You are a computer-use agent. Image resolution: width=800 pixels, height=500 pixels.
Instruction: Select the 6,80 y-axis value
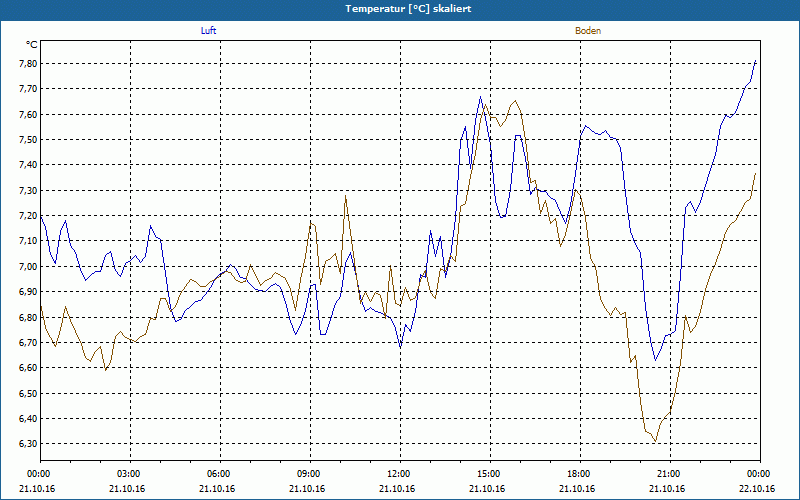point(28,317)
